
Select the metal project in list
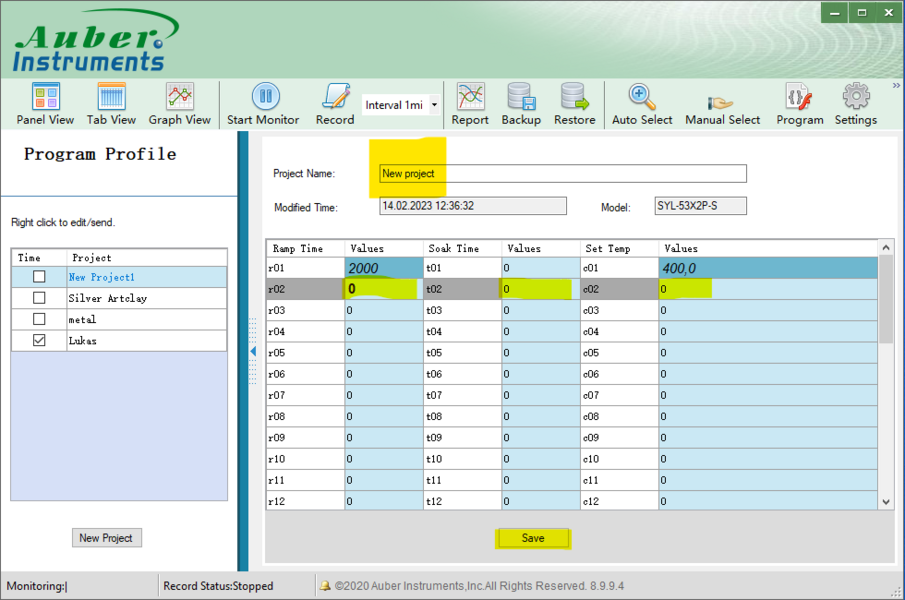(x=83, y=319)
